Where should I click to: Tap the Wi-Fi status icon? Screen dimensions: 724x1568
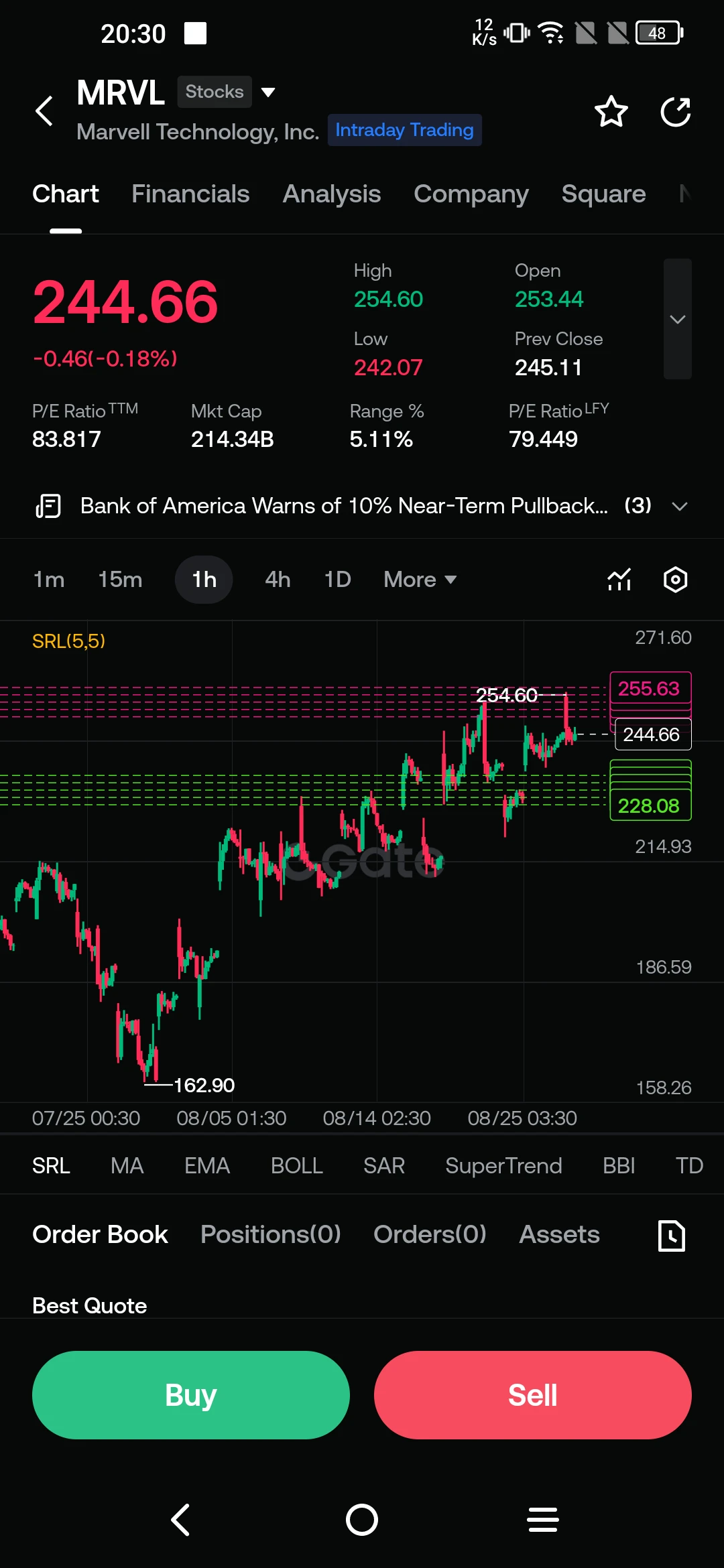(x=552, y=32)
